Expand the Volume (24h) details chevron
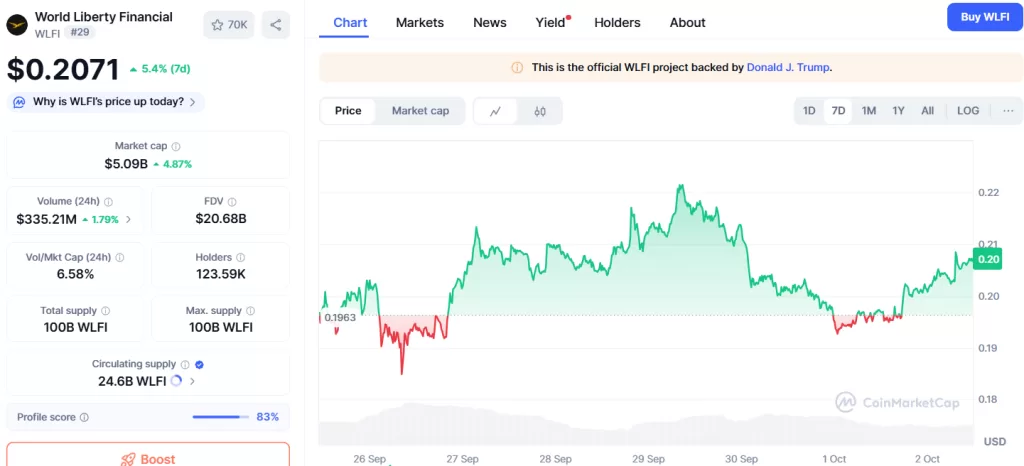This screenshot has height=466, width=1024. tap(128, 219)
